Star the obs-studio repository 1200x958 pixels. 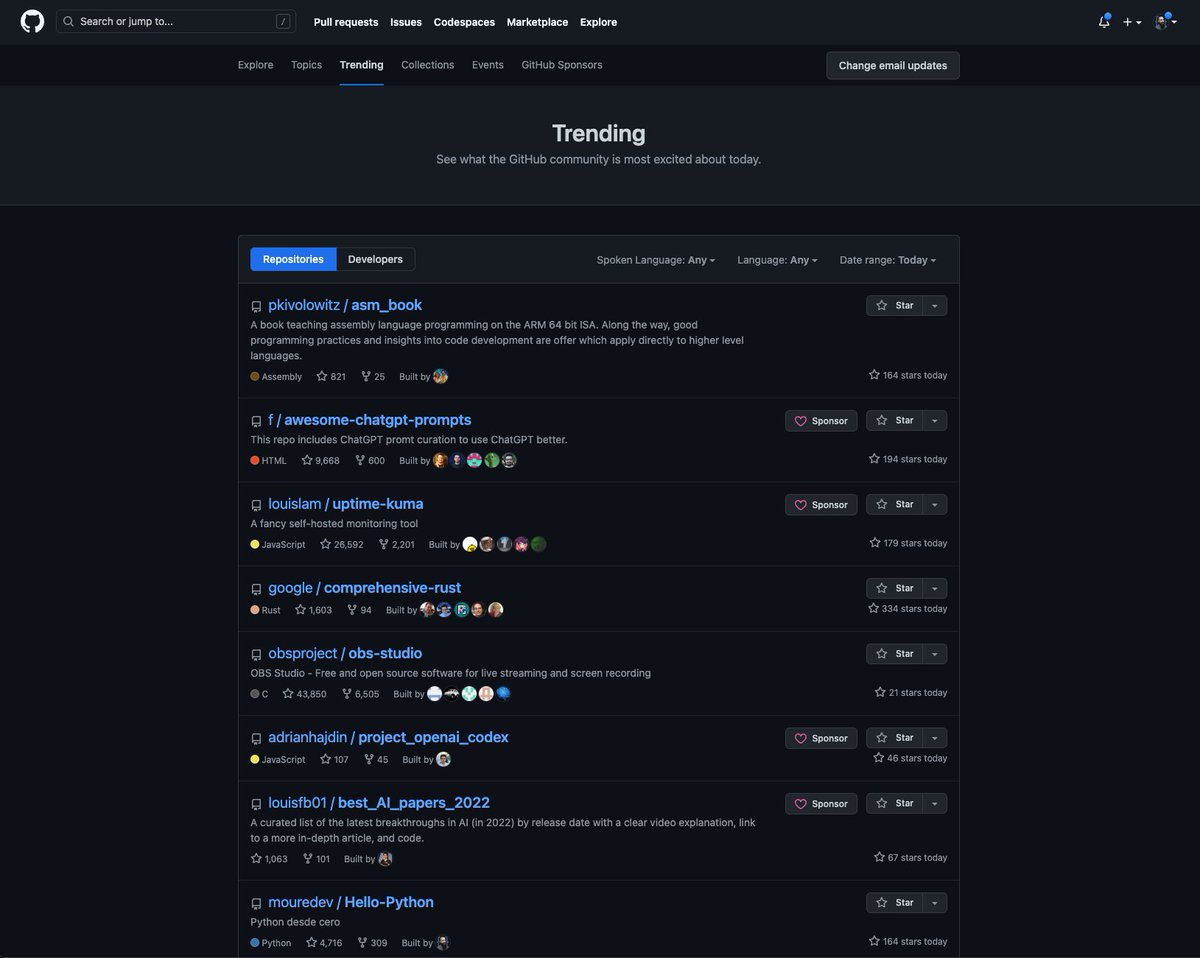[x=894, y=654]
